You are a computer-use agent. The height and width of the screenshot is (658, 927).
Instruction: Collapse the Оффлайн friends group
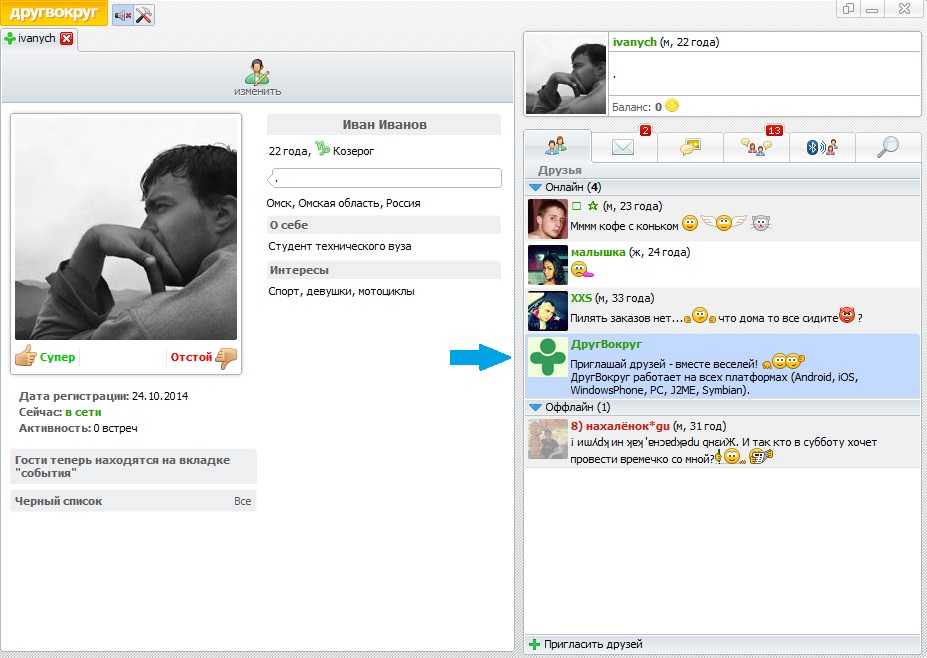coord(535,408)
